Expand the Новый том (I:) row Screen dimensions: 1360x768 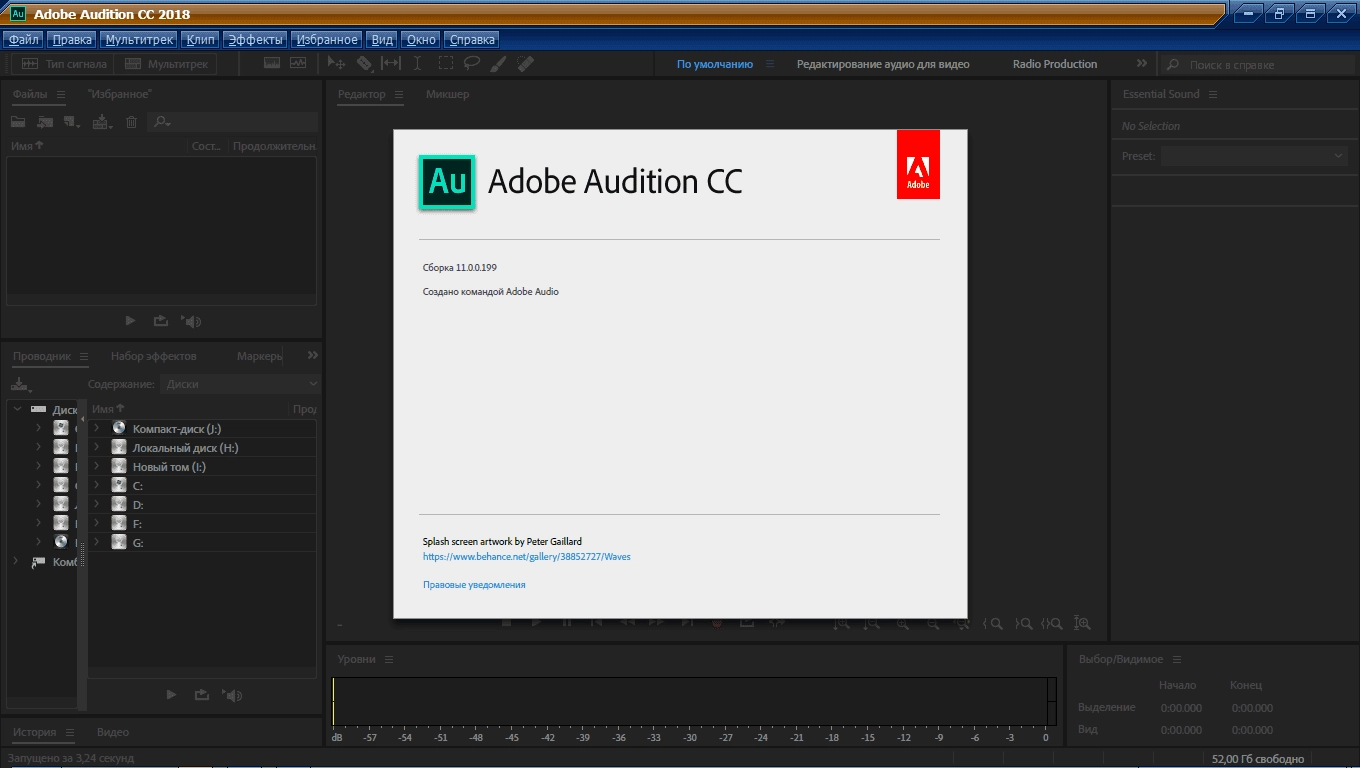click(97, 466)
